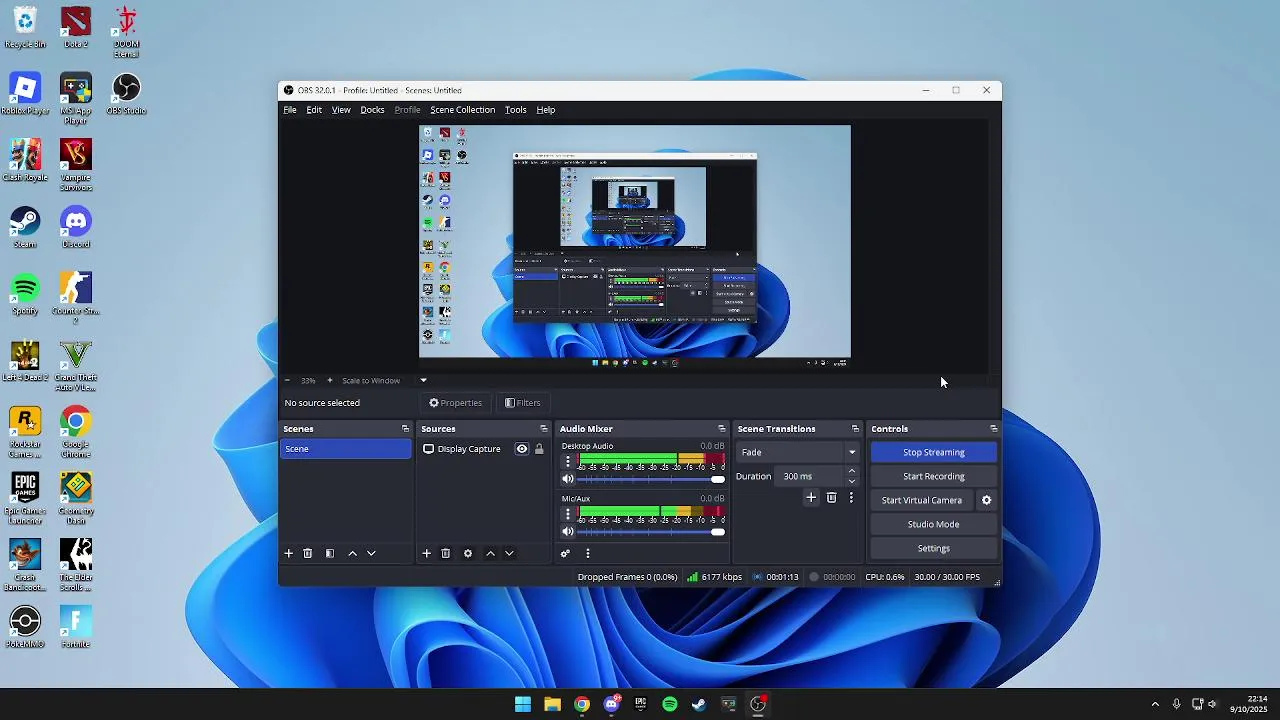Open Desktop Audio options three-dot menu
Viewport: 1280px width, 720px height.
pos(568,461)
